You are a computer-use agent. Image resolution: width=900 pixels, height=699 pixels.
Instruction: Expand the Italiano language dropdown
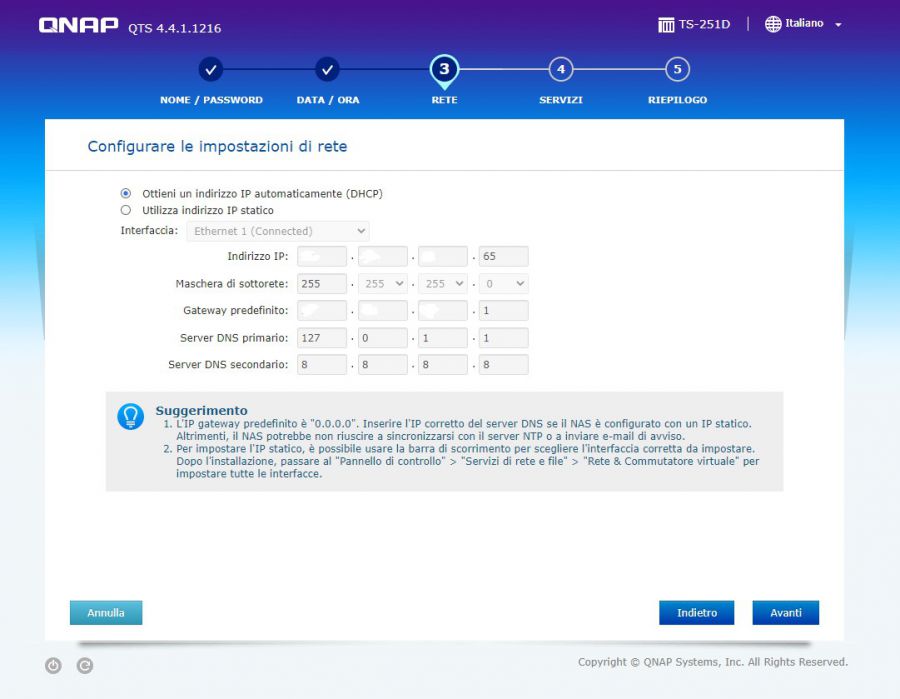pos(838,25)
